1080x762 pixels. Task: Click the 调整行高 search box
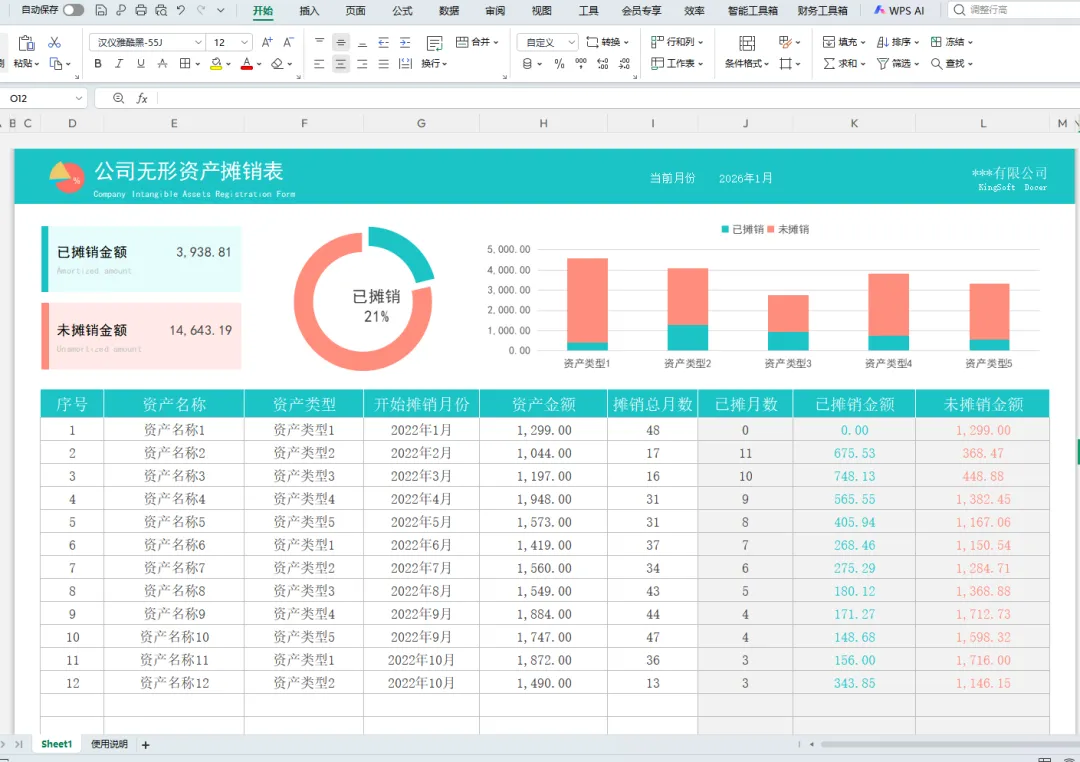tap(1012, 10)
